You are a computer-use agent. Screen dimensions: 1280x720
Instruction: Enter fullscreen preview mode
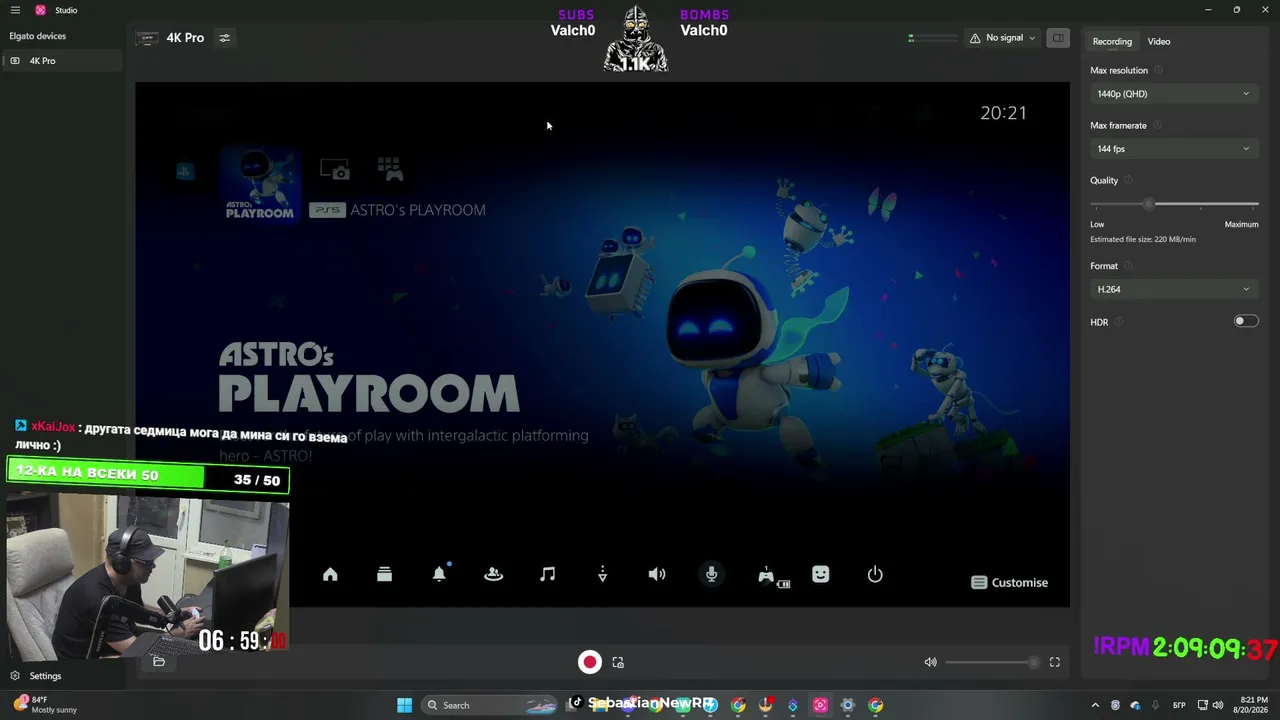(x=1054, y=662)
